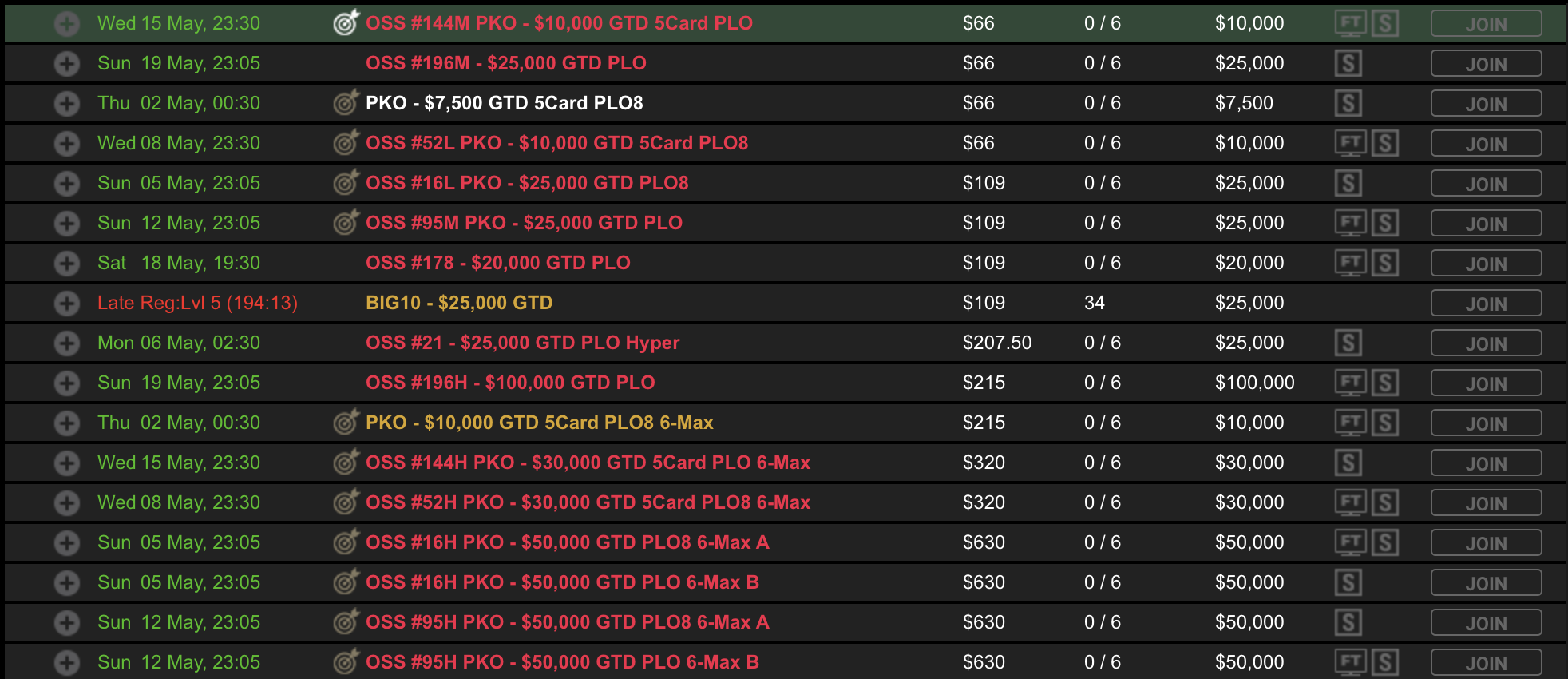Click S icon for OSS #95H PLO8 6-Max A
This screenshot has height=679, width=1568.
click(x=1348, y=622)
